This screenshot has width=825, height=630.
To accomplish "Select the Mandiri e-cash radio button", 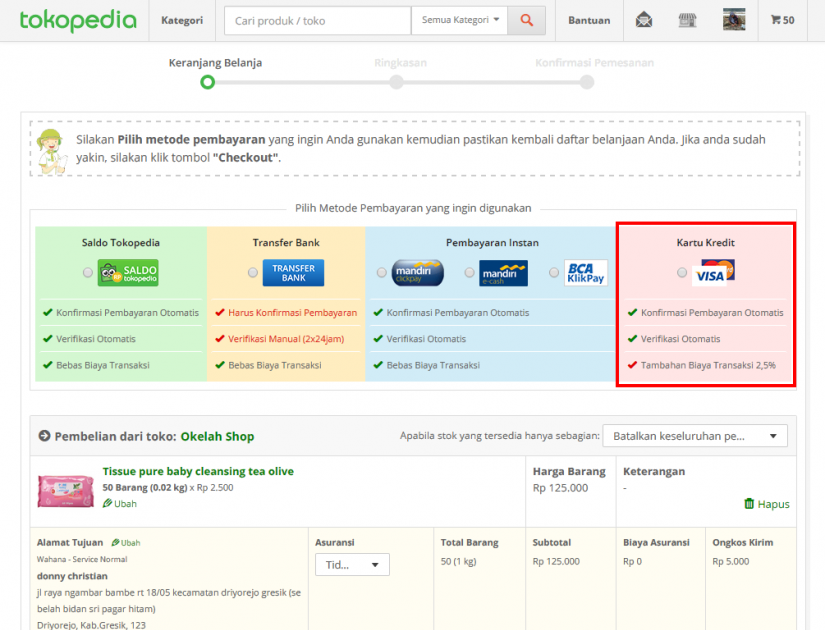I will pos(469,272).
